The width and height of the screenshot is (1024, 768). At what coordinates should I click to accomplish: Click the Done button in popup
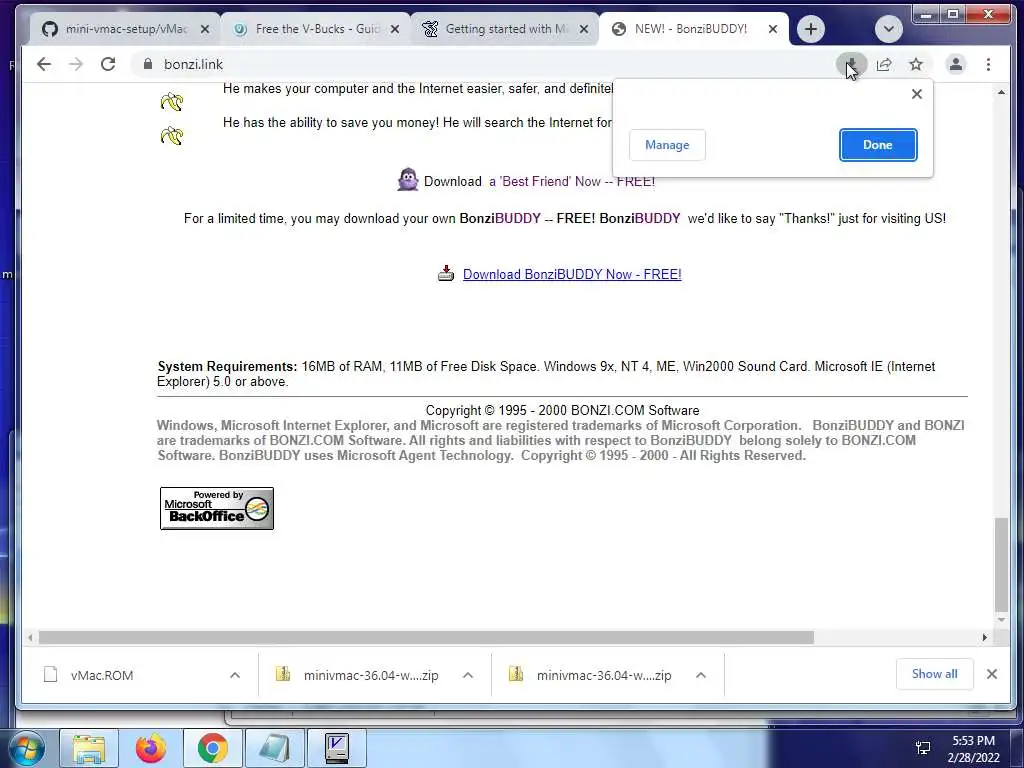pyautogui.click(x=878, y=145)
